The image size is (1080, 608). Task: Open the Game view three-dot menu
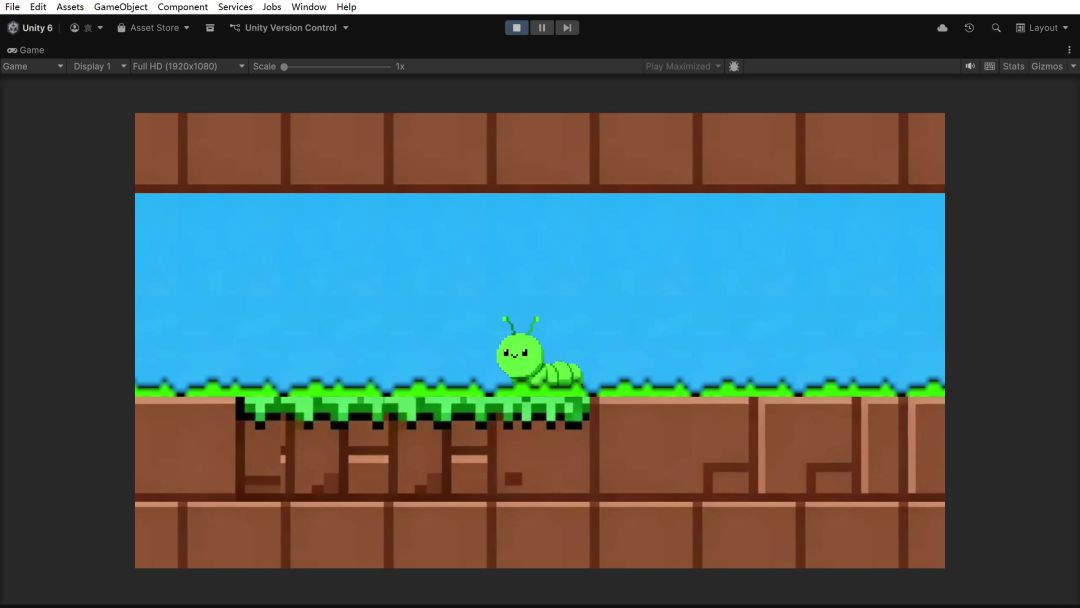tap(1069, 50)
